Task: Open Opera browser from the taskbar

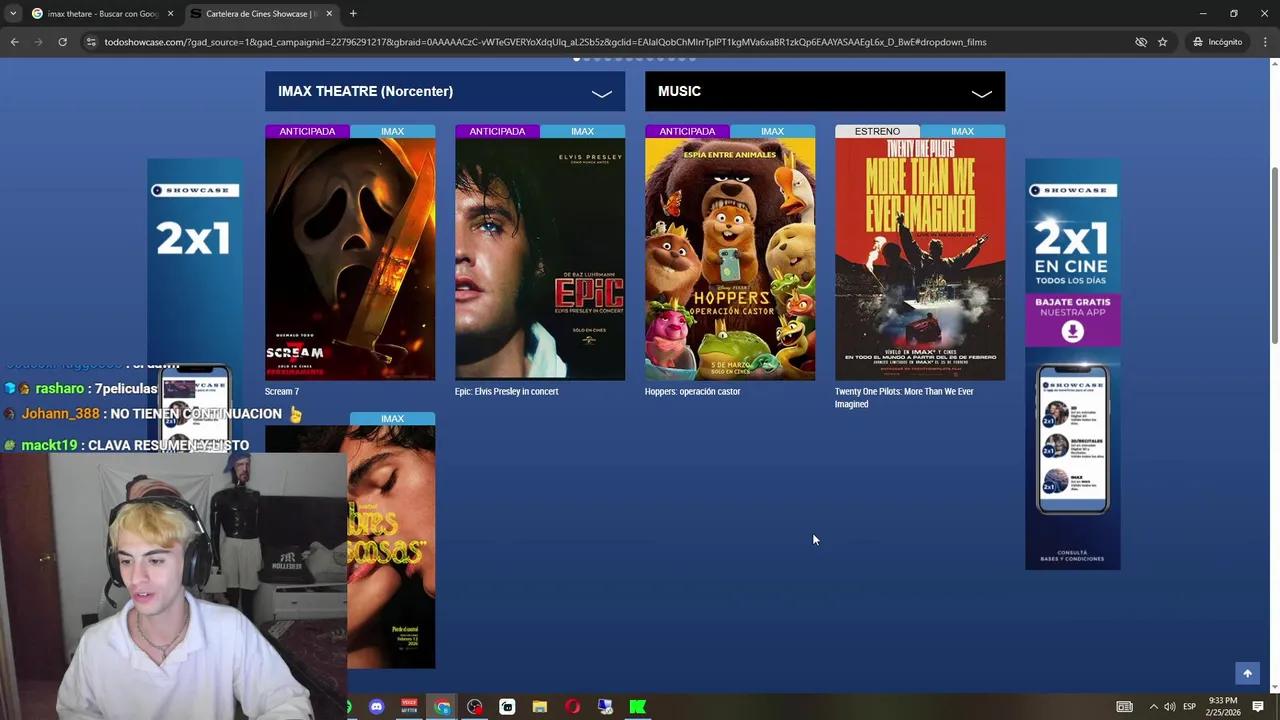Action: pyautogui.click(x=572, y=707)
